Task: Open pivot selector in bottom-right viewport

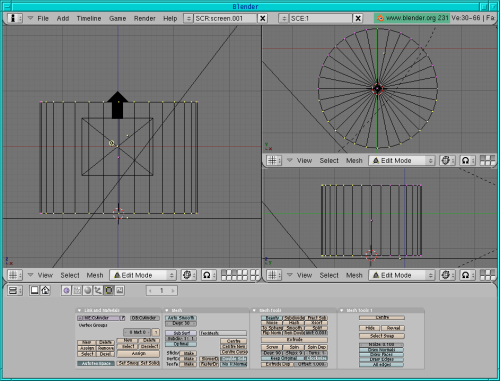Action: pos(467,275)
